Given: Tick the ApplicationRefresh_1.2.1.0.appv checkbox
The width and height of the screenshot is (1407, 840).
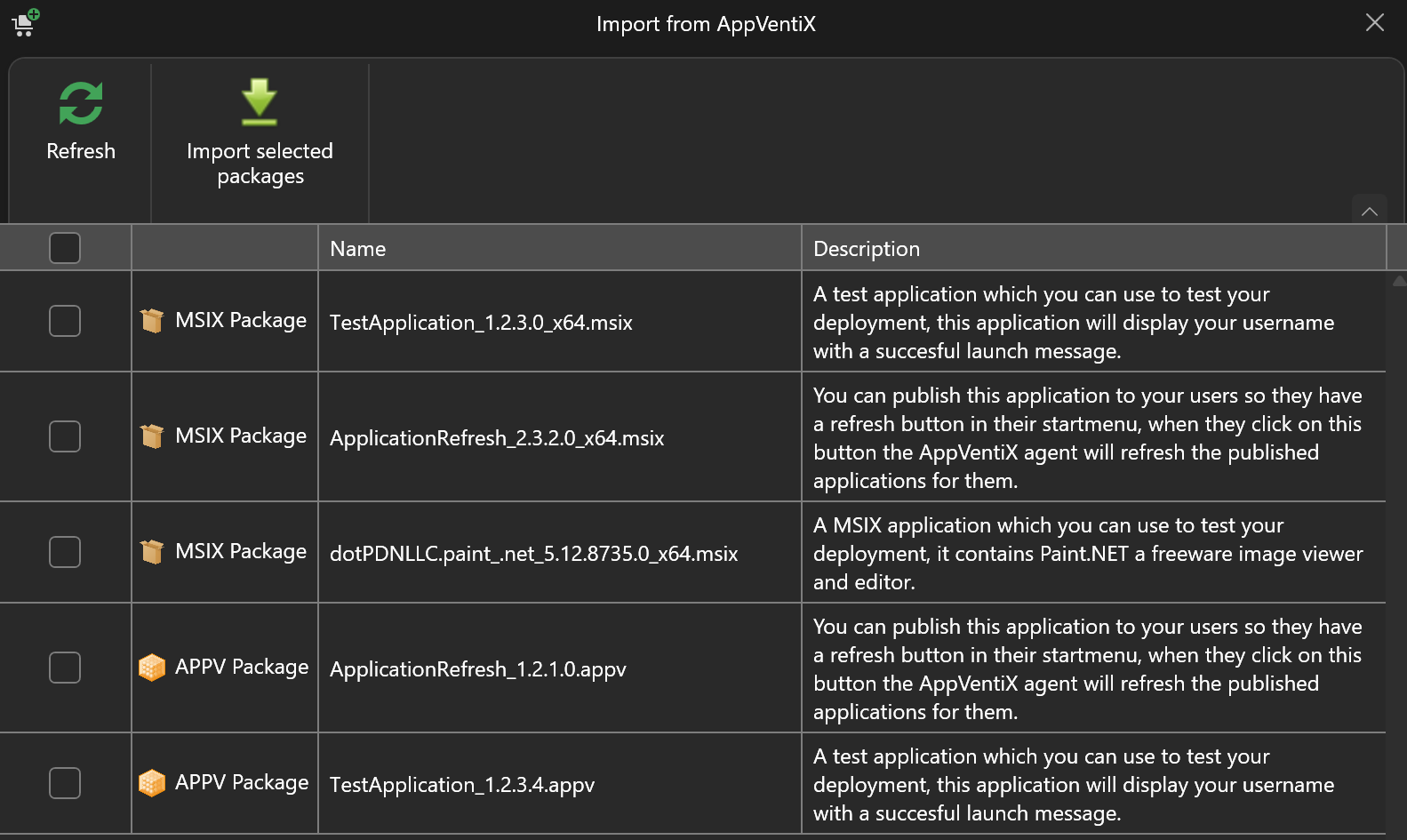Looking at the screenshot, I should click(x=65, y=668).
